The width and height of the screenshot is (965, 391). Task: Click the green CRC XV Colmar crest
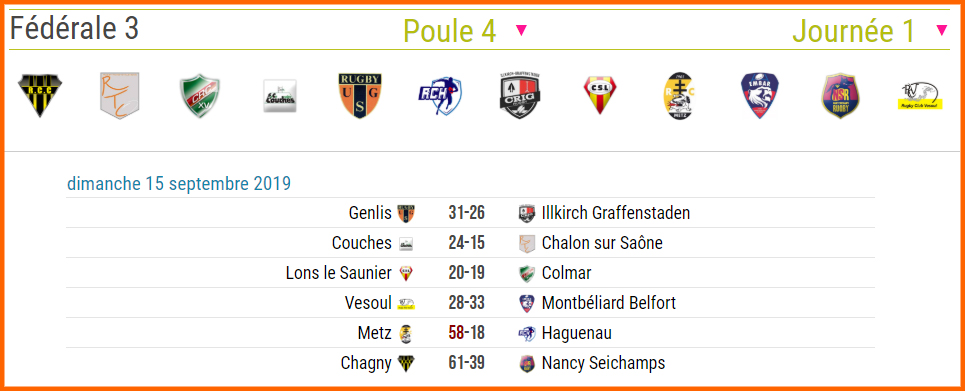pos(200,96)
